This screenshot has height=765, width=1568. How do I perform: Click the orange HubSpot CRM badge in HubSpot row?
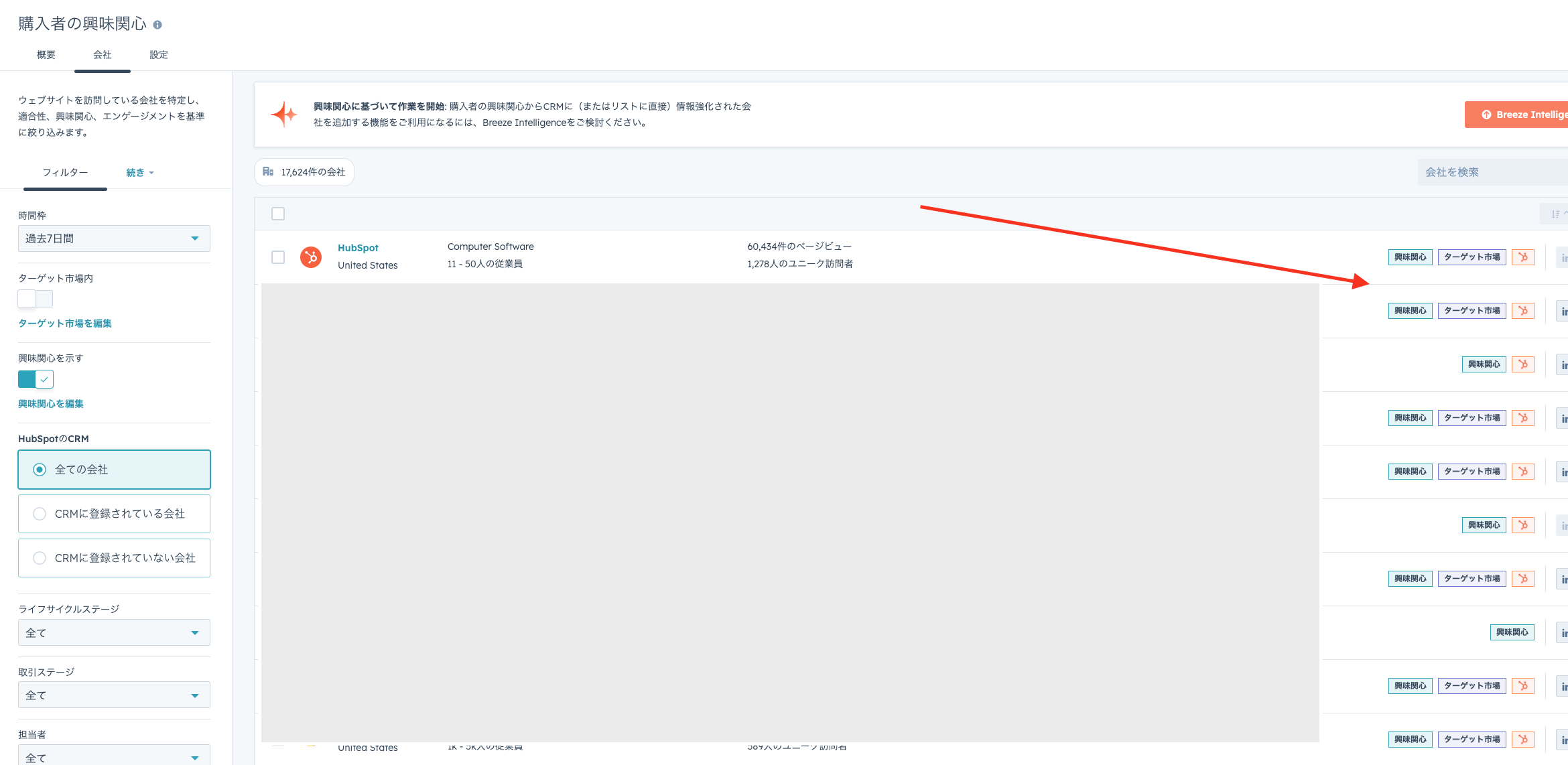pyautogui.click(x=1522, y=257)
